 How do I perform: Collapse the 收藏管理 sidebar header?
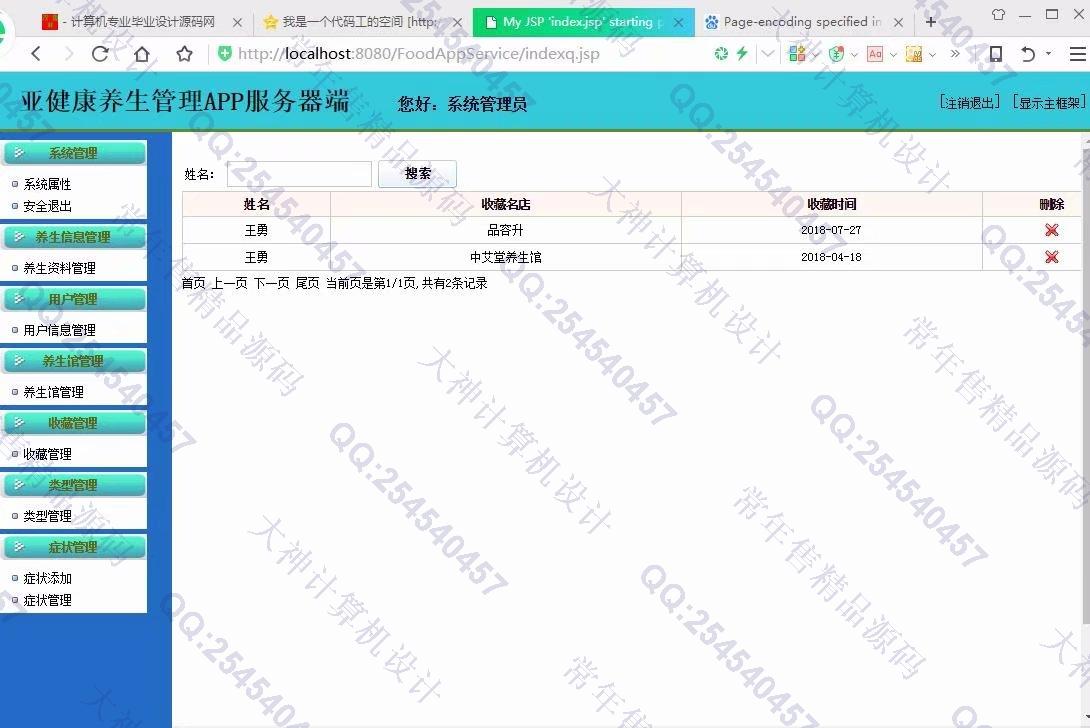(x=74, y=423)
